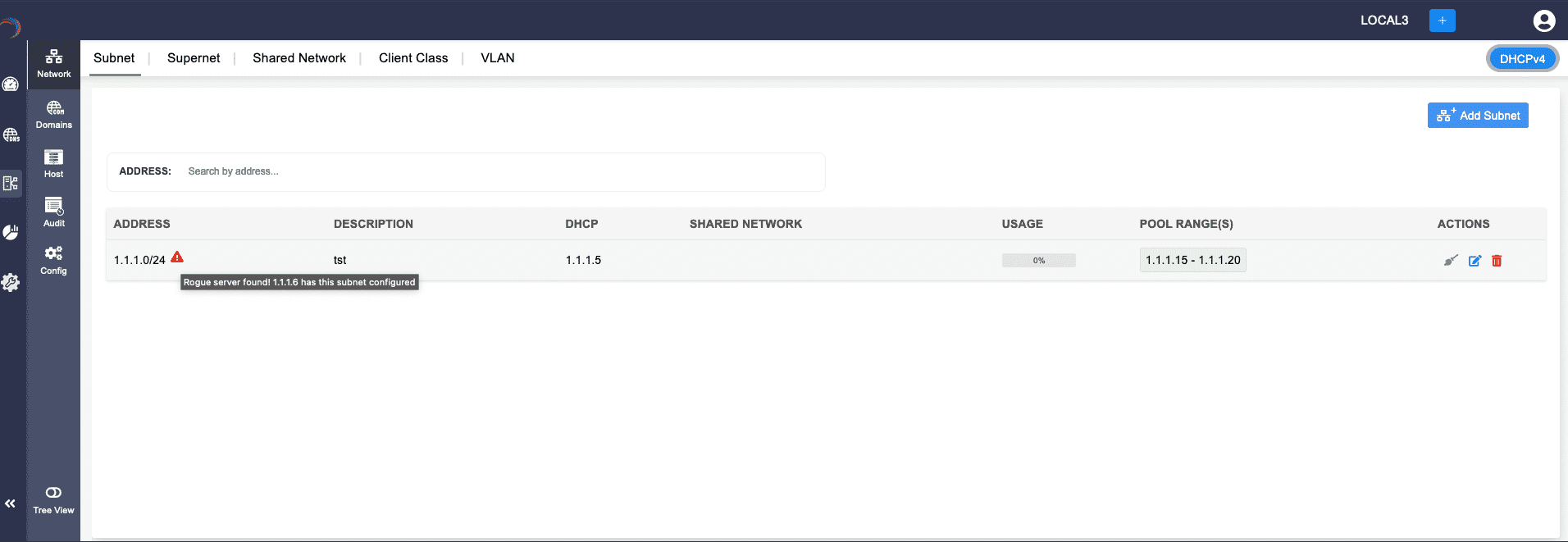
Task: Switch to the Supernet tab
Action: pos(194,58)
